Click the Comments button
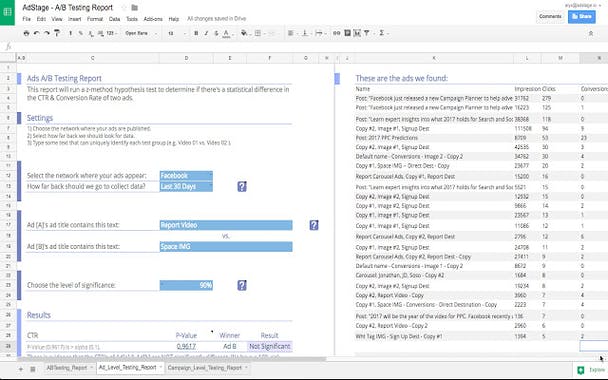The image size is (608, 380). pyautogui.click(x=550, y=17)
